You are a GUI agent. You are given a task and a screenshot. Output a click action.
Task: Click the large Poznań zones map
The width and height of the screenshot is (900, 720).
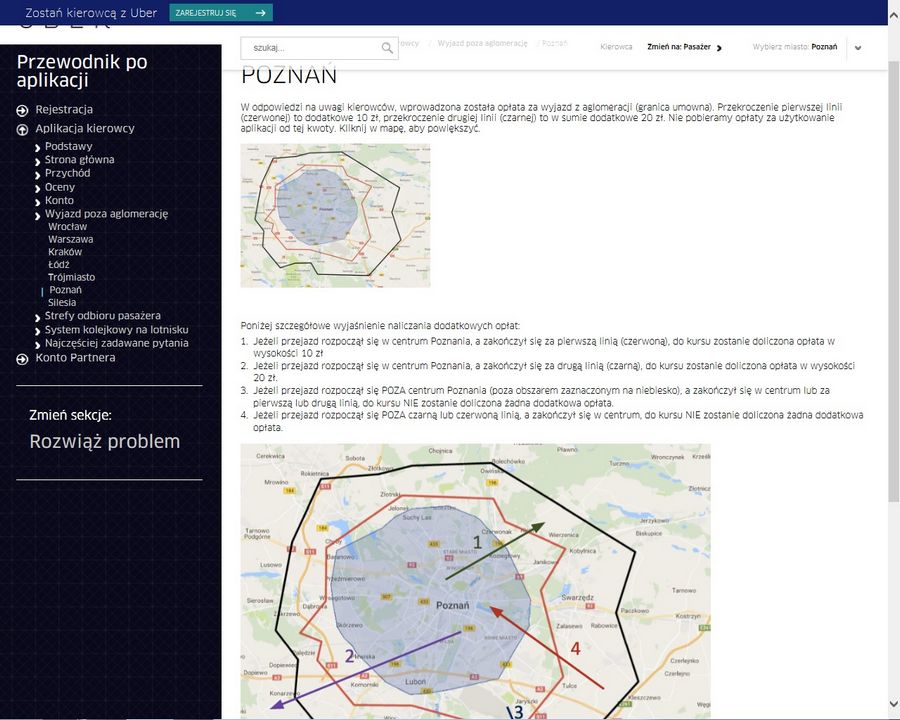[x=475, y=581]
